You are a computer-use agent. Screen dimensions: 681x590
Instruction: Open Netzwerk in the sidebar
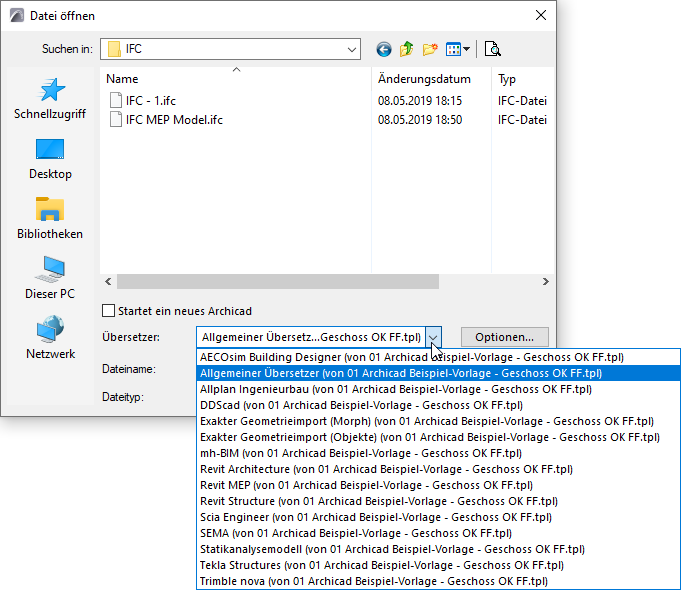pos(50,338)
